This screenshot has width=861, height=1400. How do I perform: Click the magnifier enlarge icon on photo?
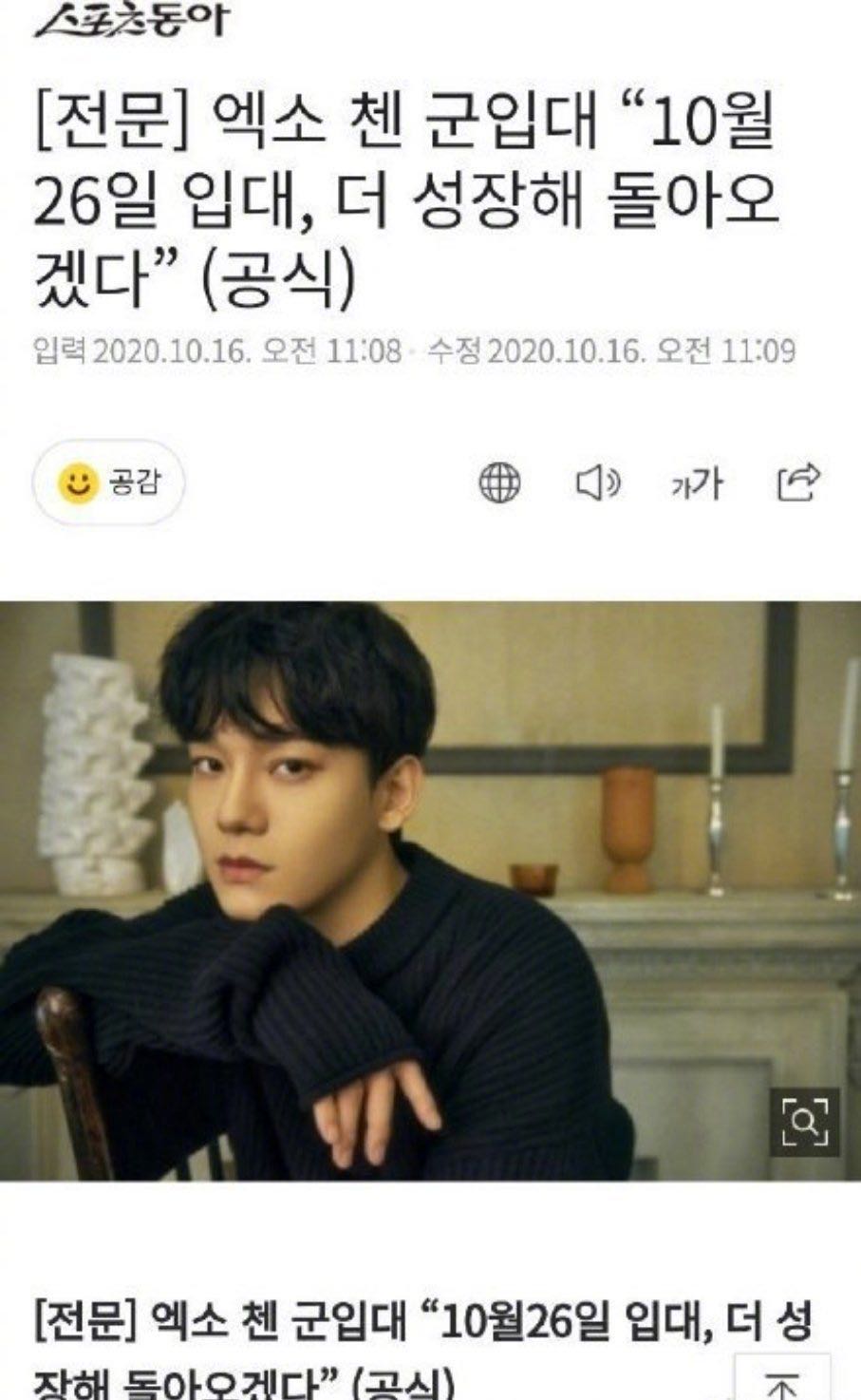click(804, 1122)
